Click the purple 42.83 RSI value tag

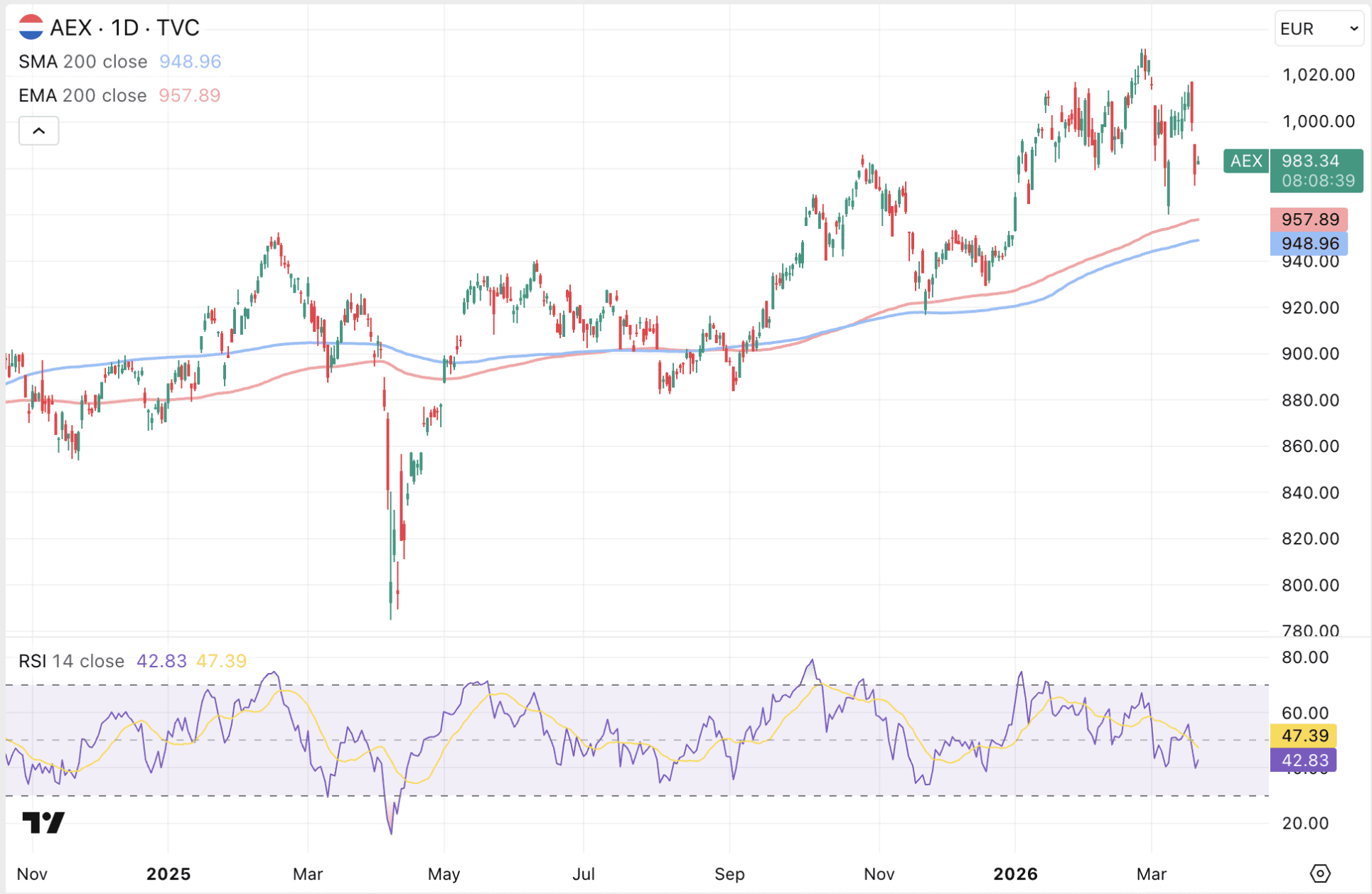(x=1304, y=760)
